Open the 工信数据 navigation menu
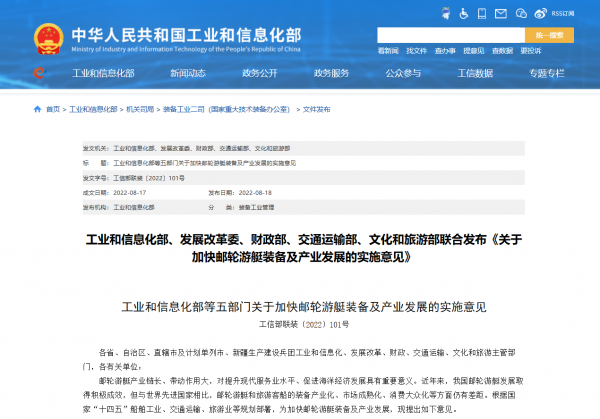Viewport: 600px width, 419px height. pos(475,73)
